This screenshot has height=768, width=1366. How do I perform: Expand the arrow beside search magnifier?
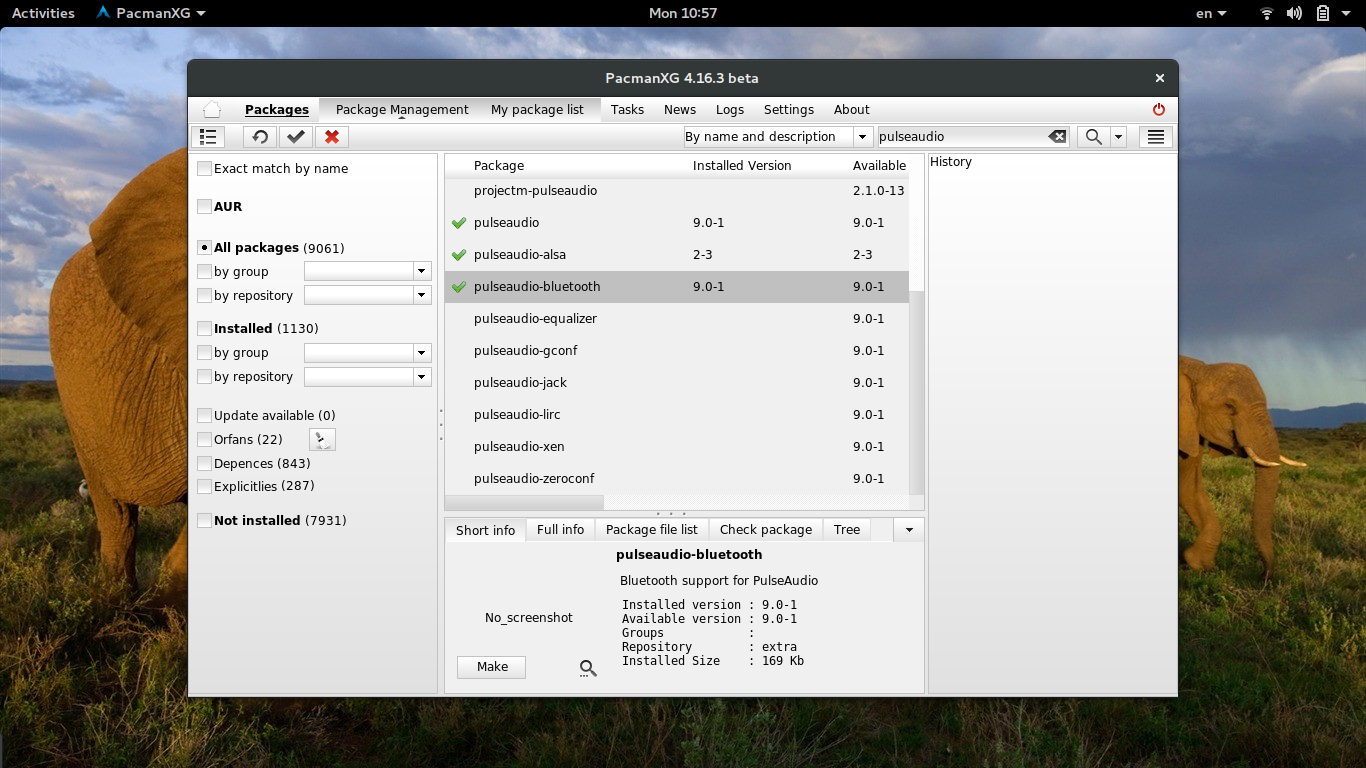tap(1118, 137)
